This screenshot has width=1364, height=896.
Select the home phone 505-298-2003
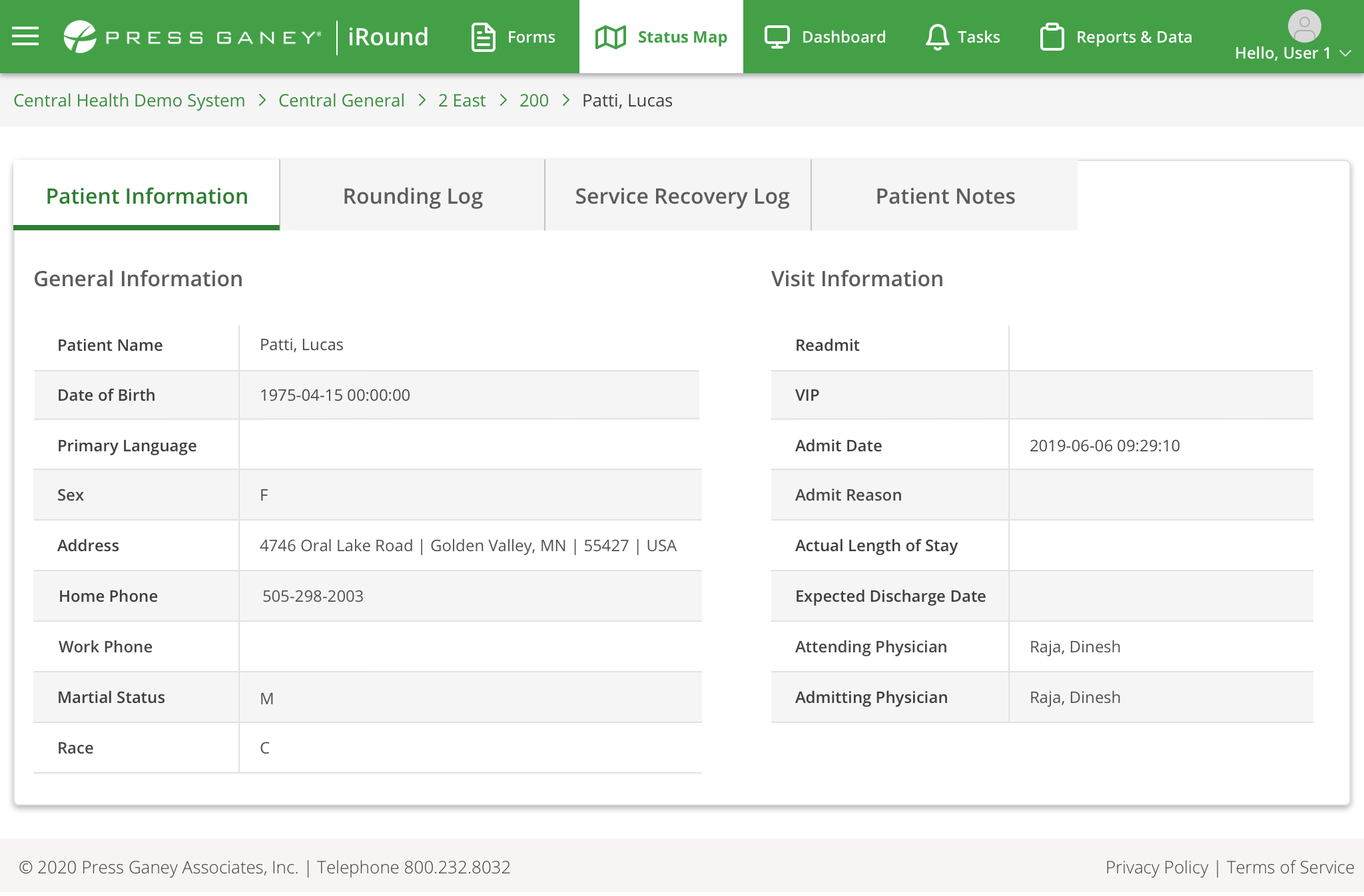313,596
